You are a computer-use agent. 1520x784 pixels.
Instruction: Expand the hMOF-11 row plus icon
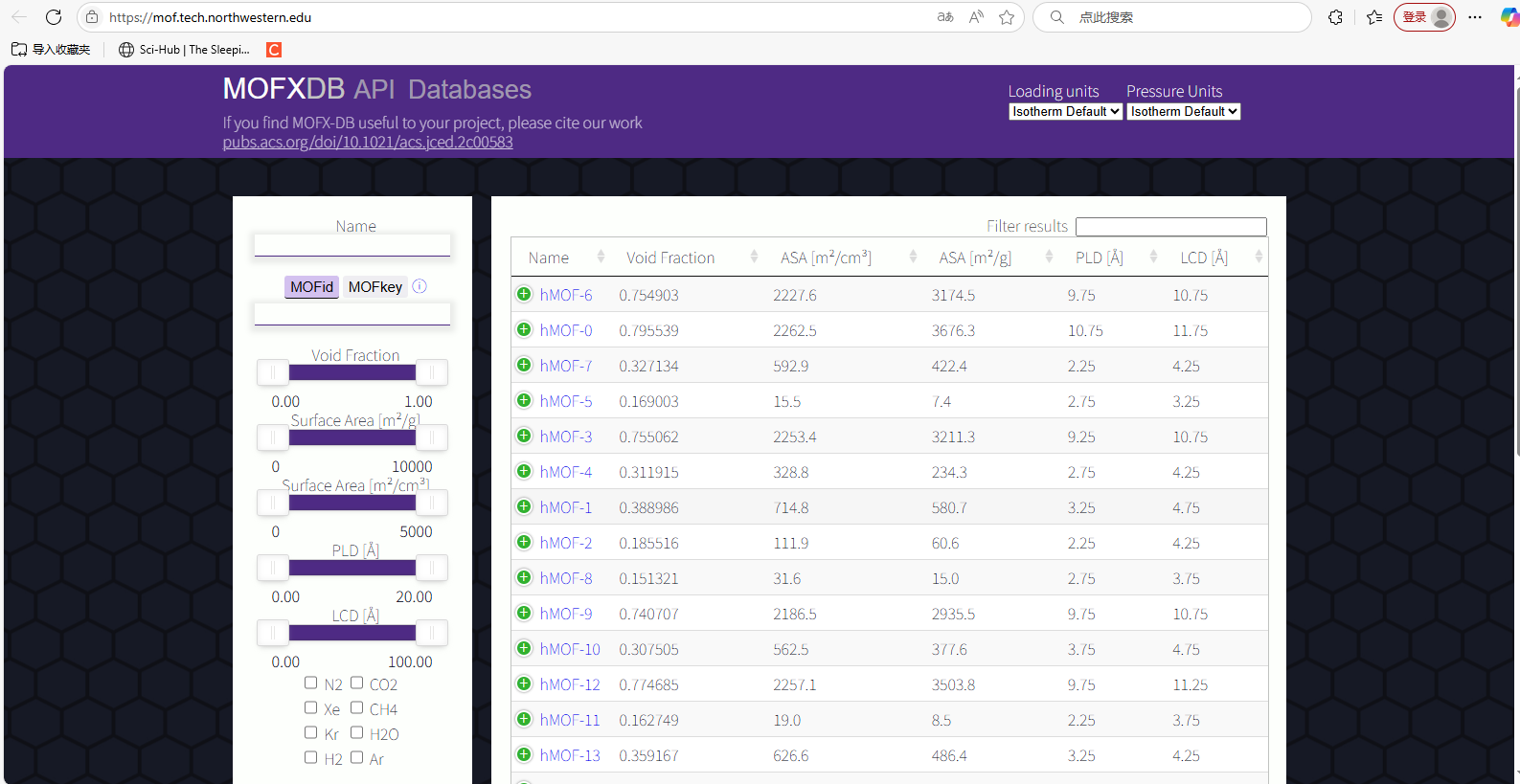(524, 719)
